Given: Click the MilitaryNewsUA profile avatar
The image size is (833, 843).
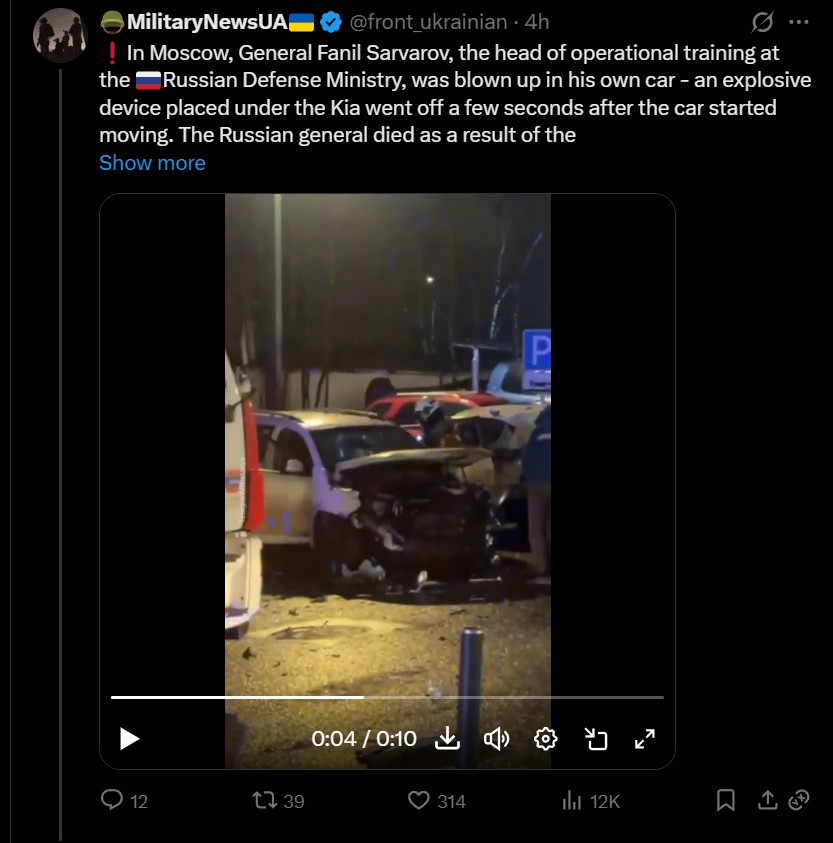Looking at the screenshot, I should click(x=60, y=35).
